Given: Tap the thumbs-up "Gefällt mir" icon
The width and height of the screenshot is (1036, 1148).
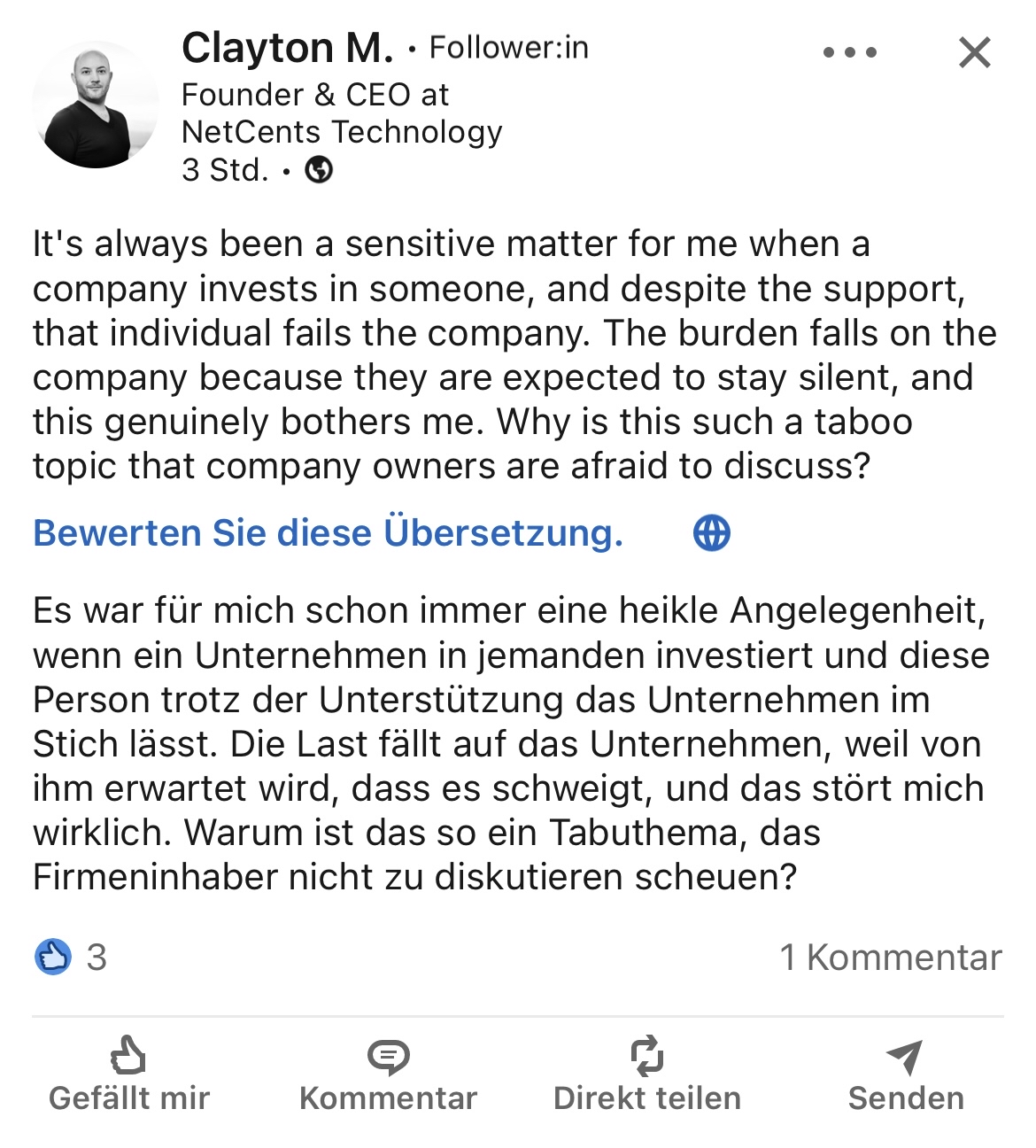Looking at the screenshot, I should 128,1055.
